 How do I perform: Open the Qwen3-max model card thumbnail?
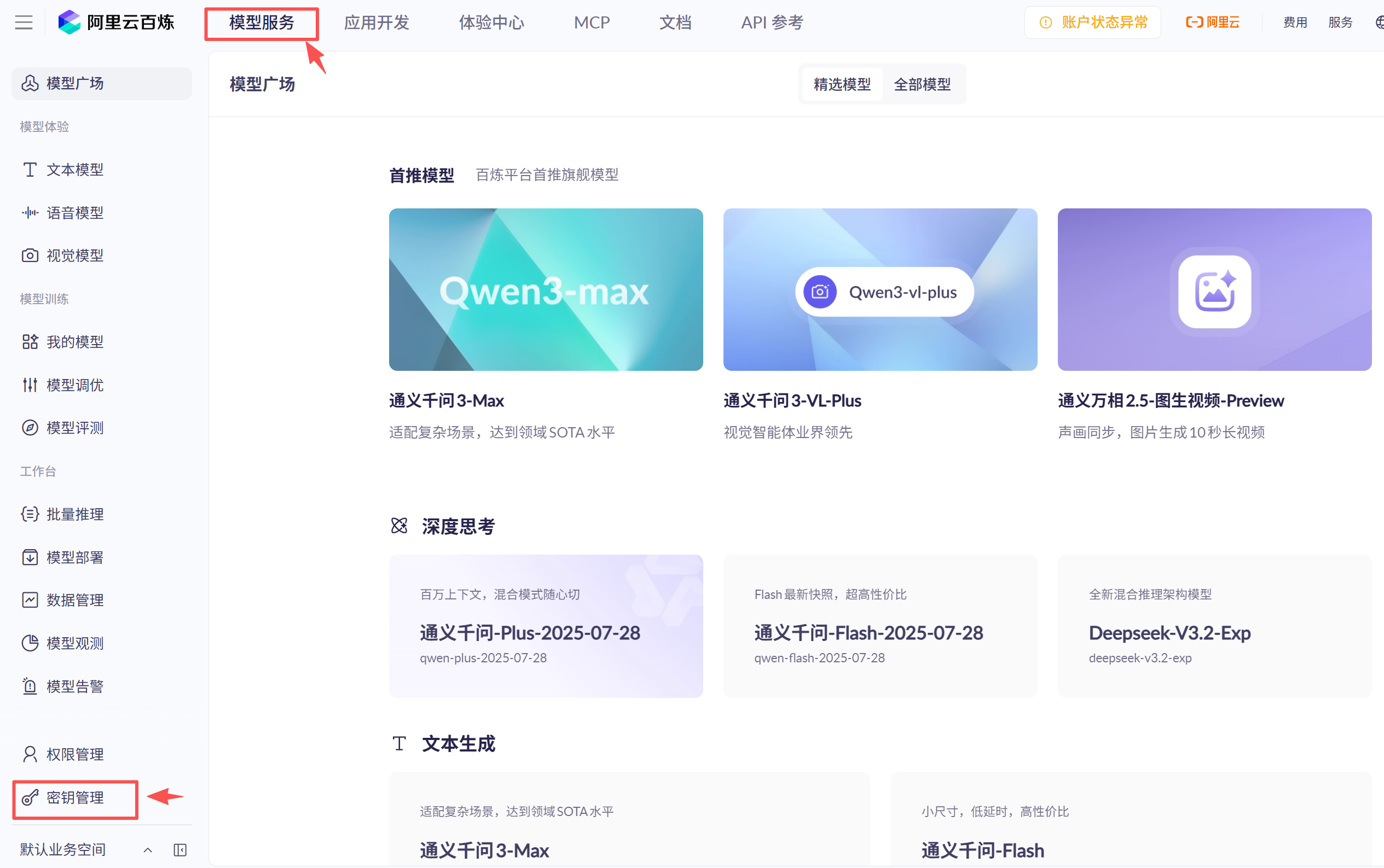click(x=545, y=290)
